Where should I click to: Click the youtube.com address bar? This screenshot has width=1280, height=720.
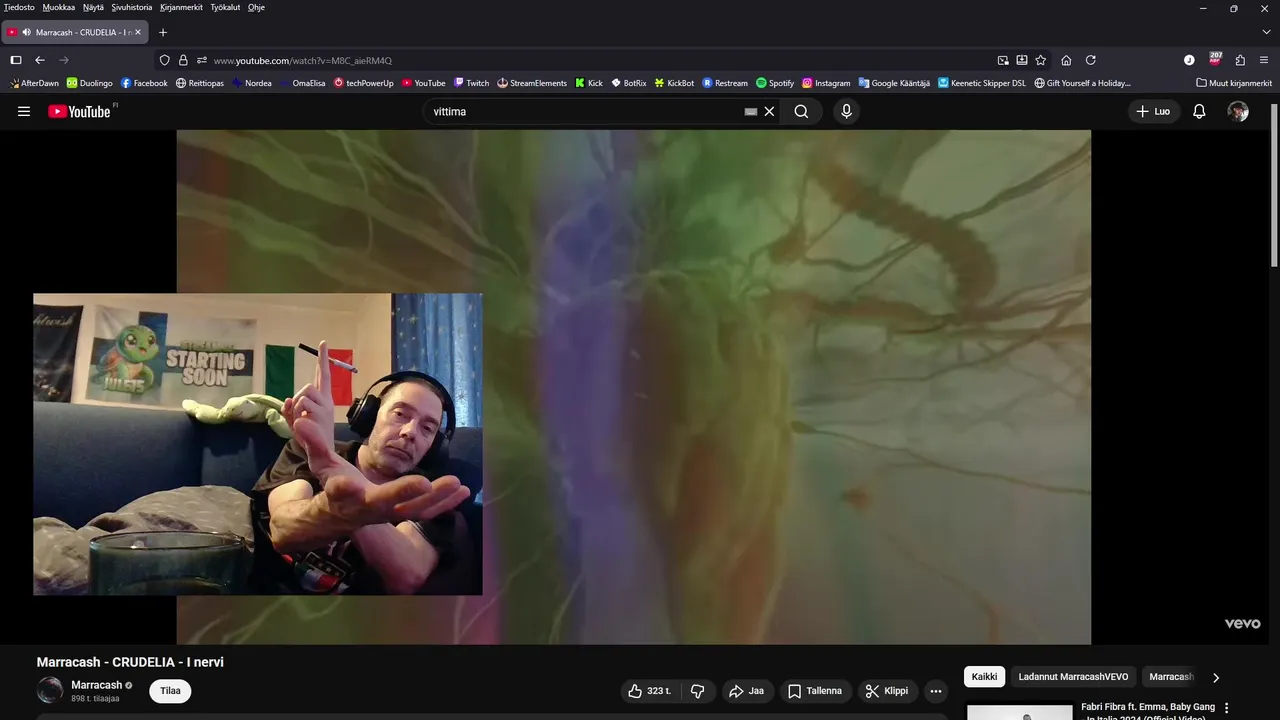point(600,60)
